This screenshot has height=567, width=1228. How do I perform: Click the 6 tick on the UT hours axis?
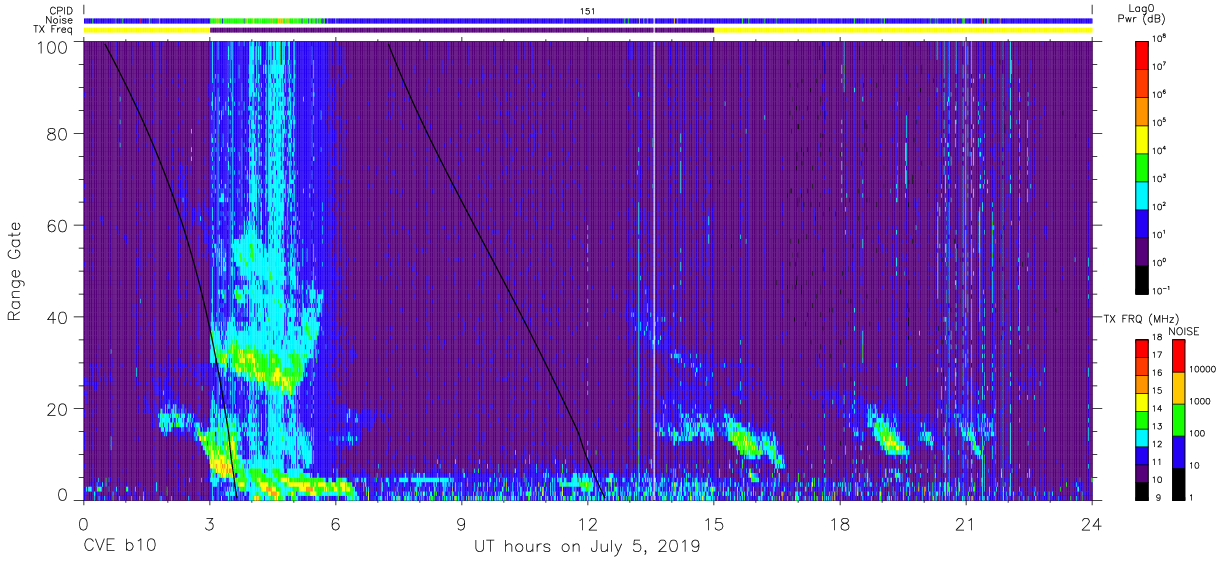pyautogui.click(x=335, y=523)
